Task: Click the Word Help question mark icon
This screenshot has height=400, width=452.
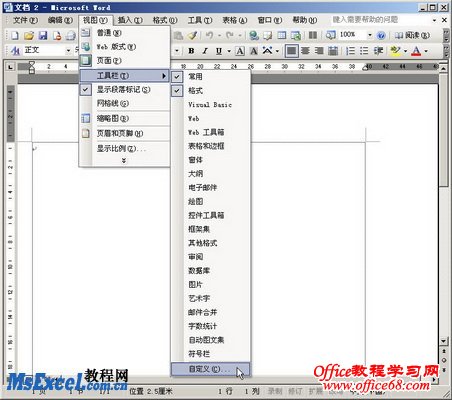Action: (x=381, y=35)
